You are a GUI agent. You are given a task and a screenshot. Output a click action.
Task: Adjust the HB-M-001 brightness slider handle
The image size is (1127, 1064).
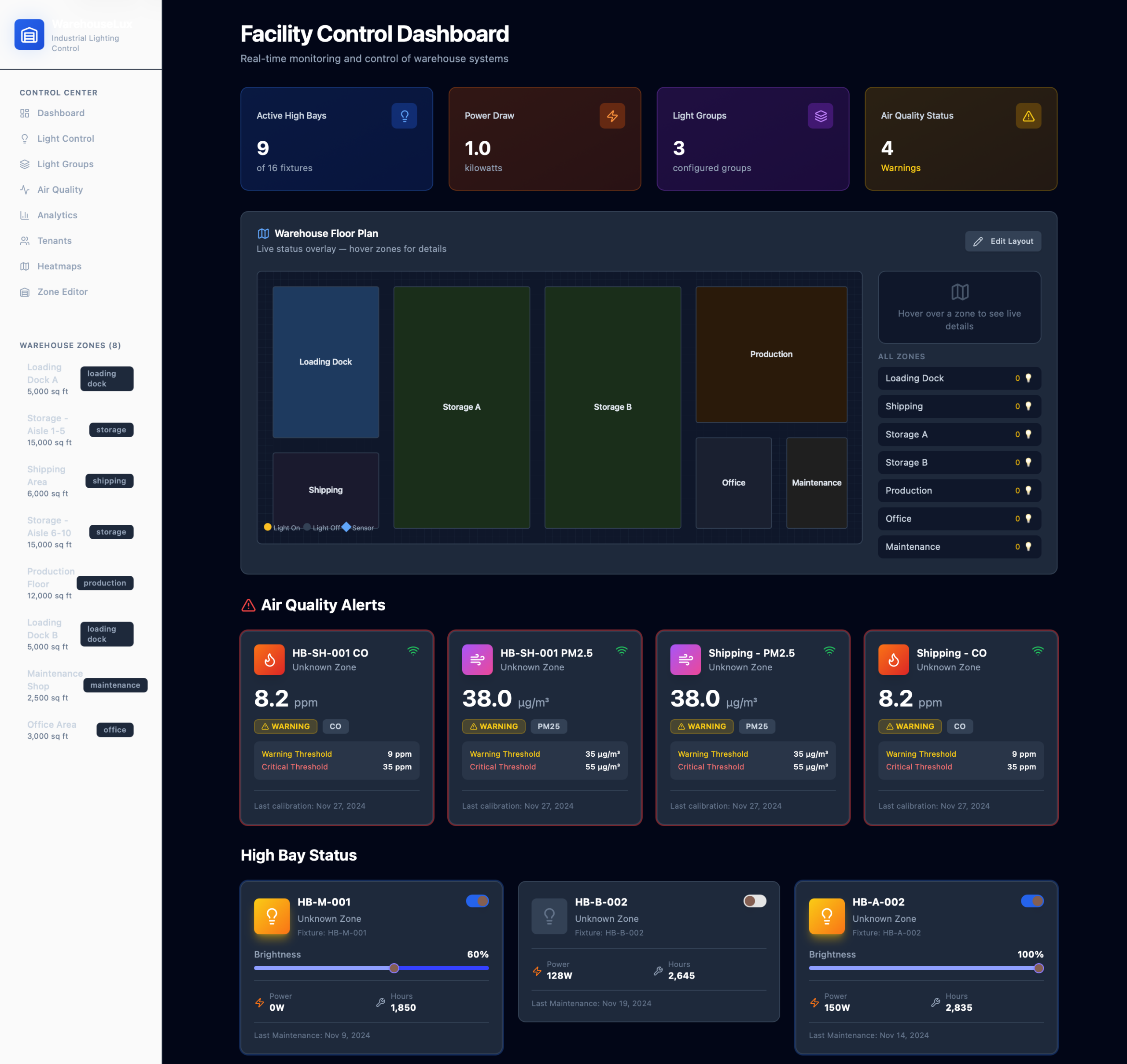pyautogui.click(x=394, y=969)
